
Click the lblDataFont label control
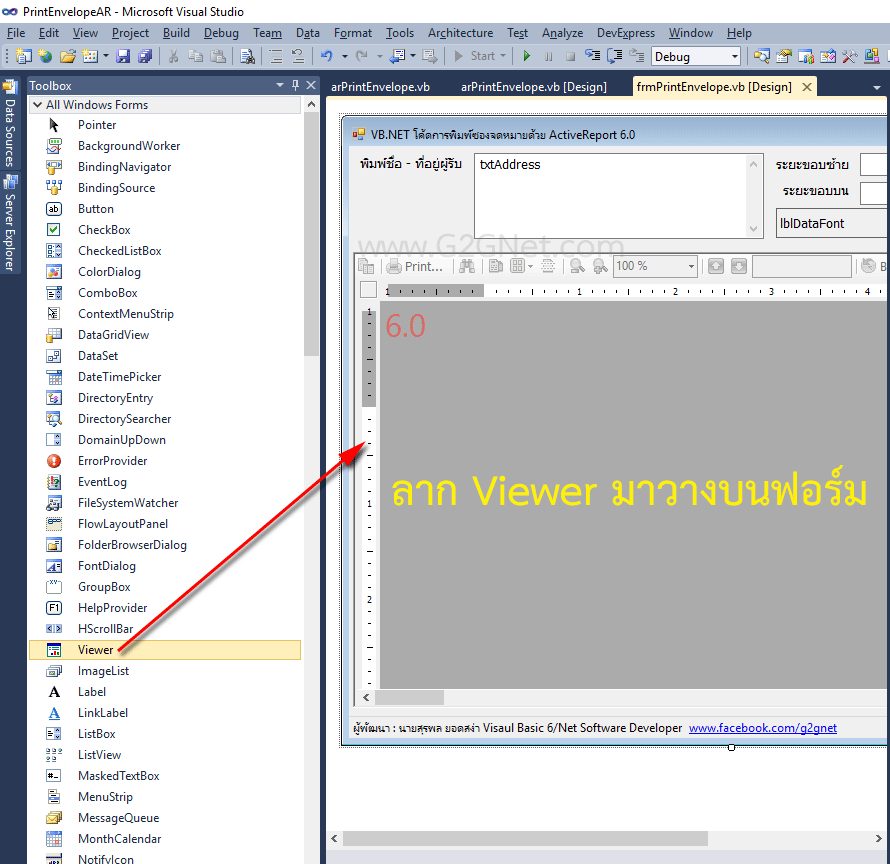(x=832, y=223)
